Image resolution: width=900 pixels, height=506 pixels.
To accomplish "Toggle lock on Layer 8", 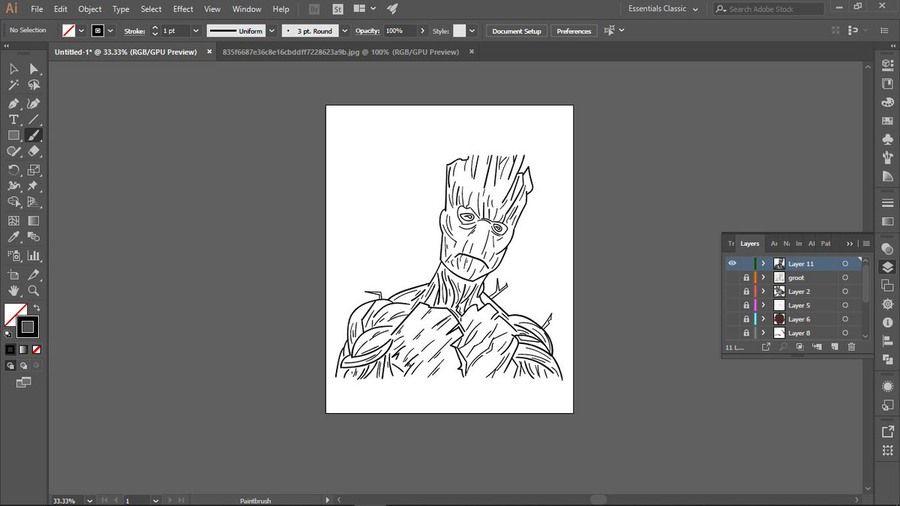I will [746, 333].
